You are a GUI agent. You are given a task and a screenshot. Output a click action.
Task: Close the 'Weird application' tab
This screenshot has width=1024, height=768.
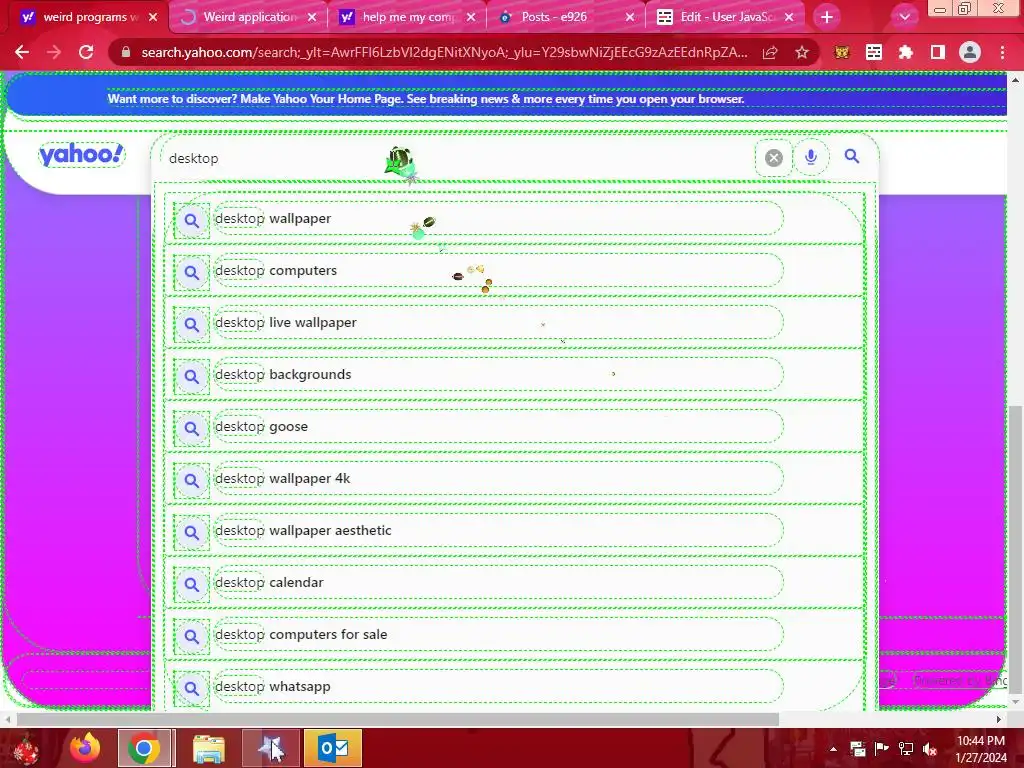coord(312,17)
